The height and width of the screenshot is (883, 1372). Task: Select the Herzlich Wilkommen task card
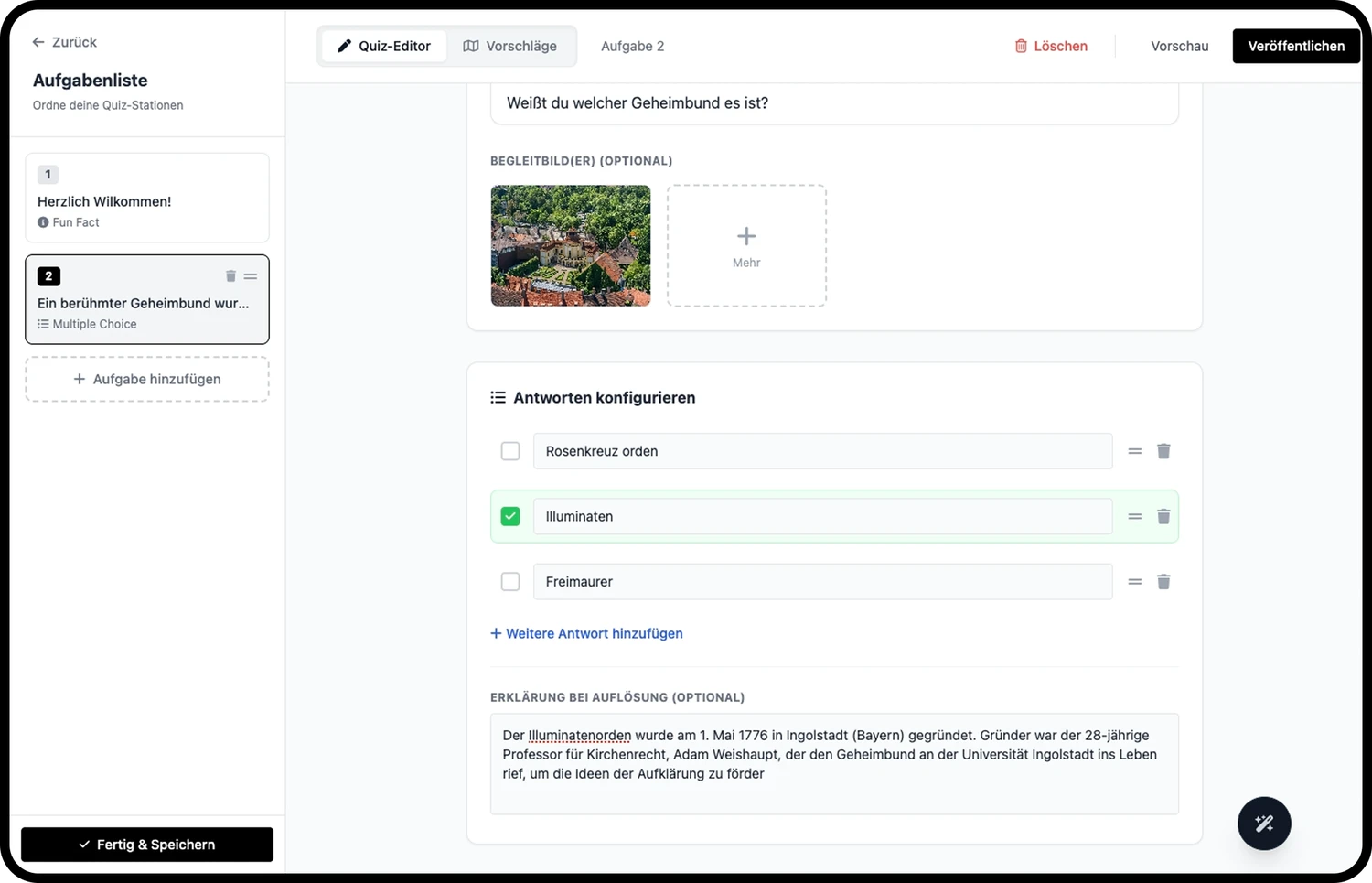pyautogui.click(x=147, y=198)
